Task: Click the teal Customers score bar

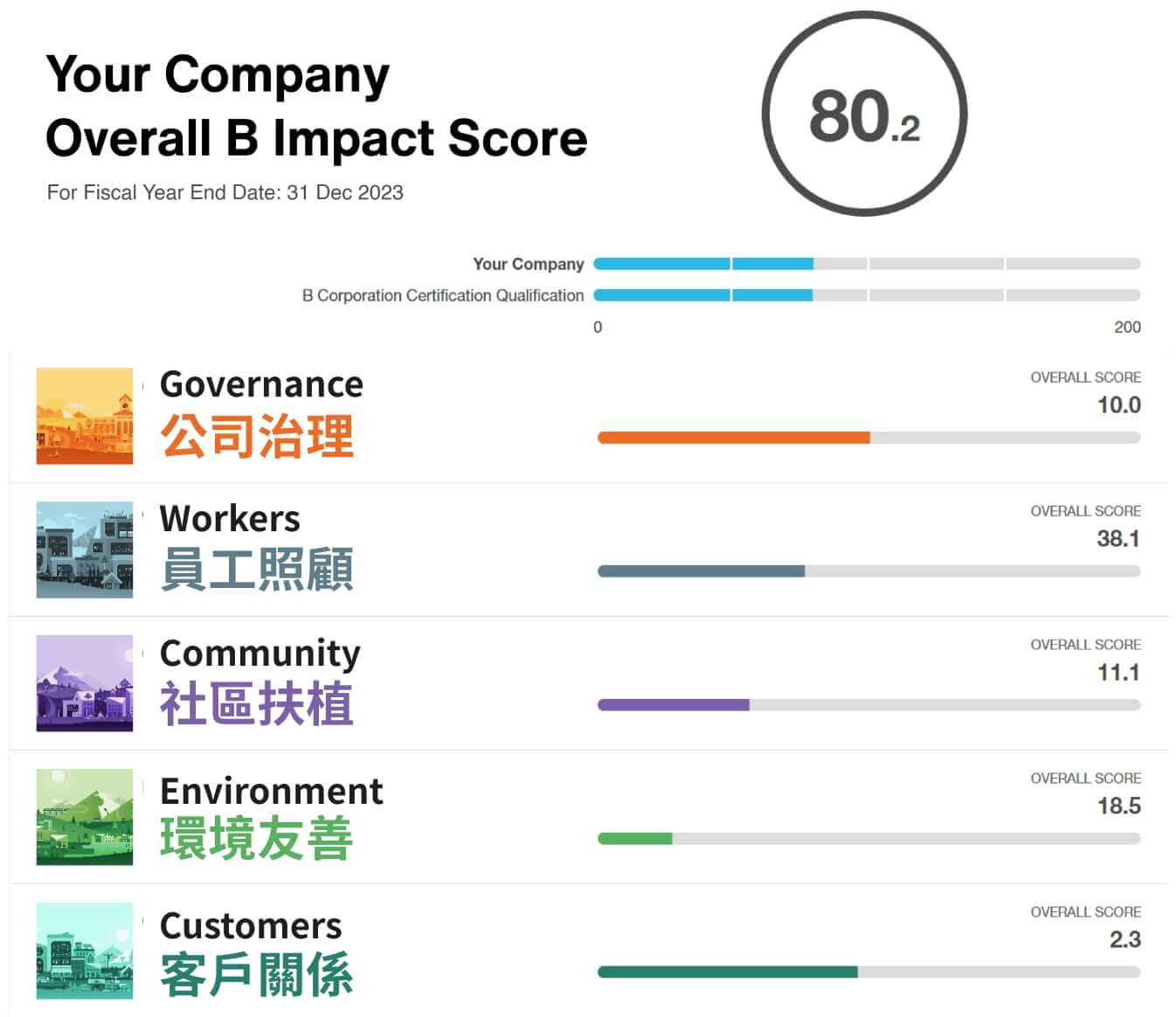Action: (728, 972)
